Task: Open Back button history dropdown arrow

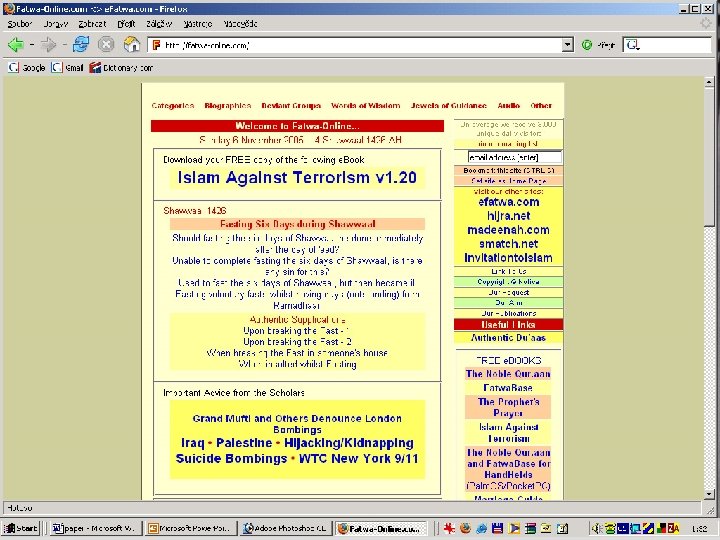Action: (x=32, y=45)
